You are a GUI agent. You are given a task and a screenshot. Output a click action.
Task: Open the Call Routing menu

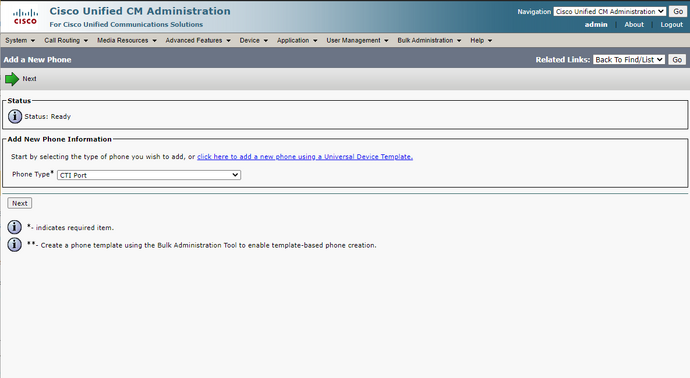[66, 40]
